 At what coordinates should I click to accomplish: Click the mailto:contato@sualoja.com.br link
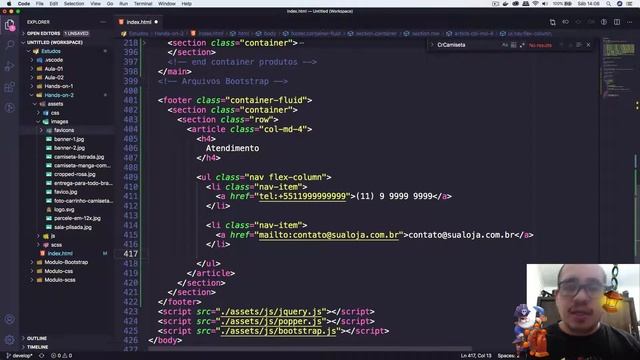[329, 235]
